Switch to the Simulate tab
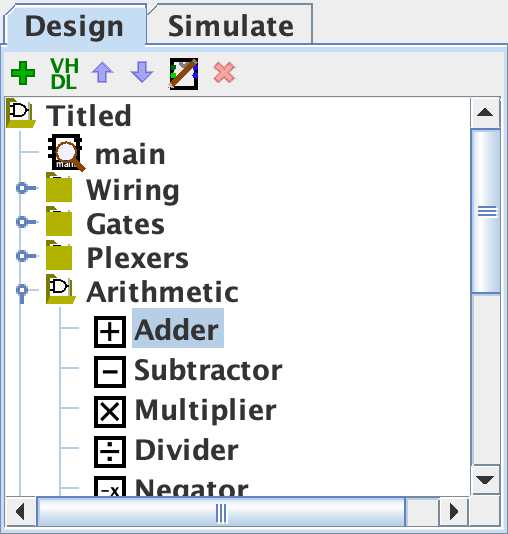The height and width of the screenshot is (534, 508). pos(231,25)
